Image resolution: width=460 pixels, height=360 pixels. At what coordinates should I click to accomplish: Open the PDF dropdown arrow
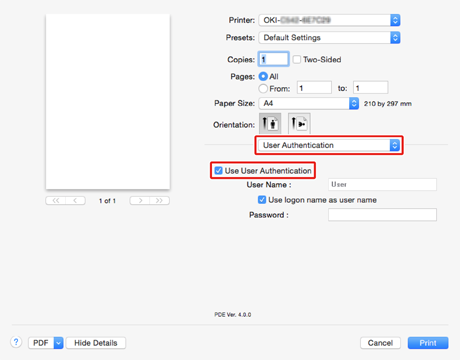point(58,343)
